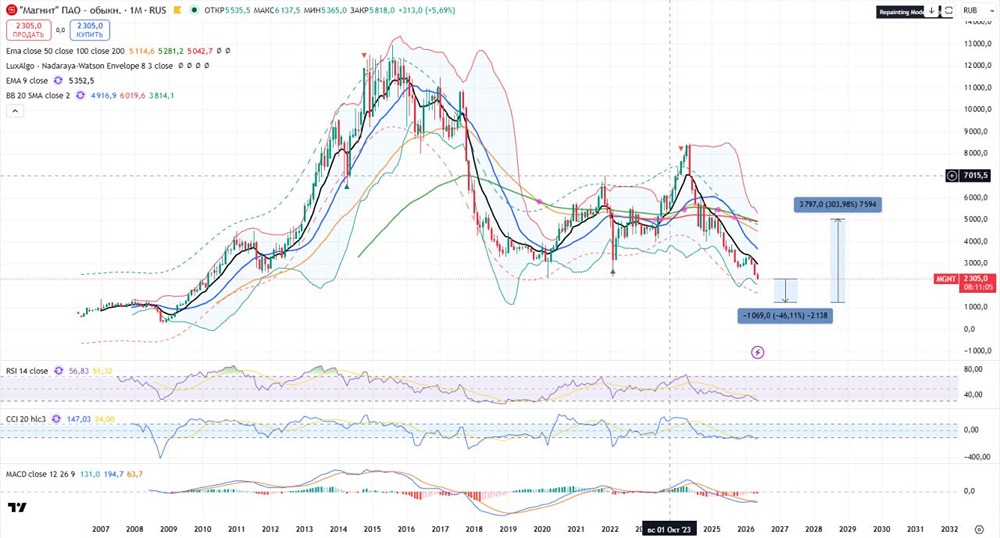Viewport: 1000px width, 538px height.
Task: Click the -400,00 CCI scale label
Action: click(x=978, y=457)
